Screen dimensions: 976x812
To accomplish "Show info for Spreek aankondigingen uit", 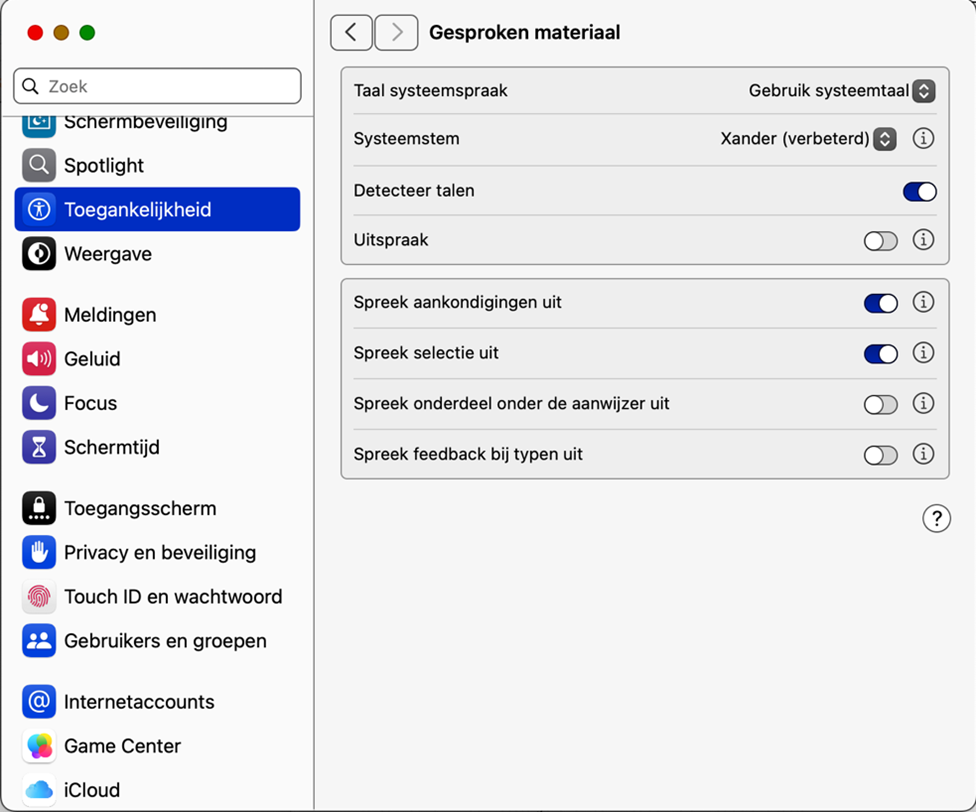I will point(923,302).
